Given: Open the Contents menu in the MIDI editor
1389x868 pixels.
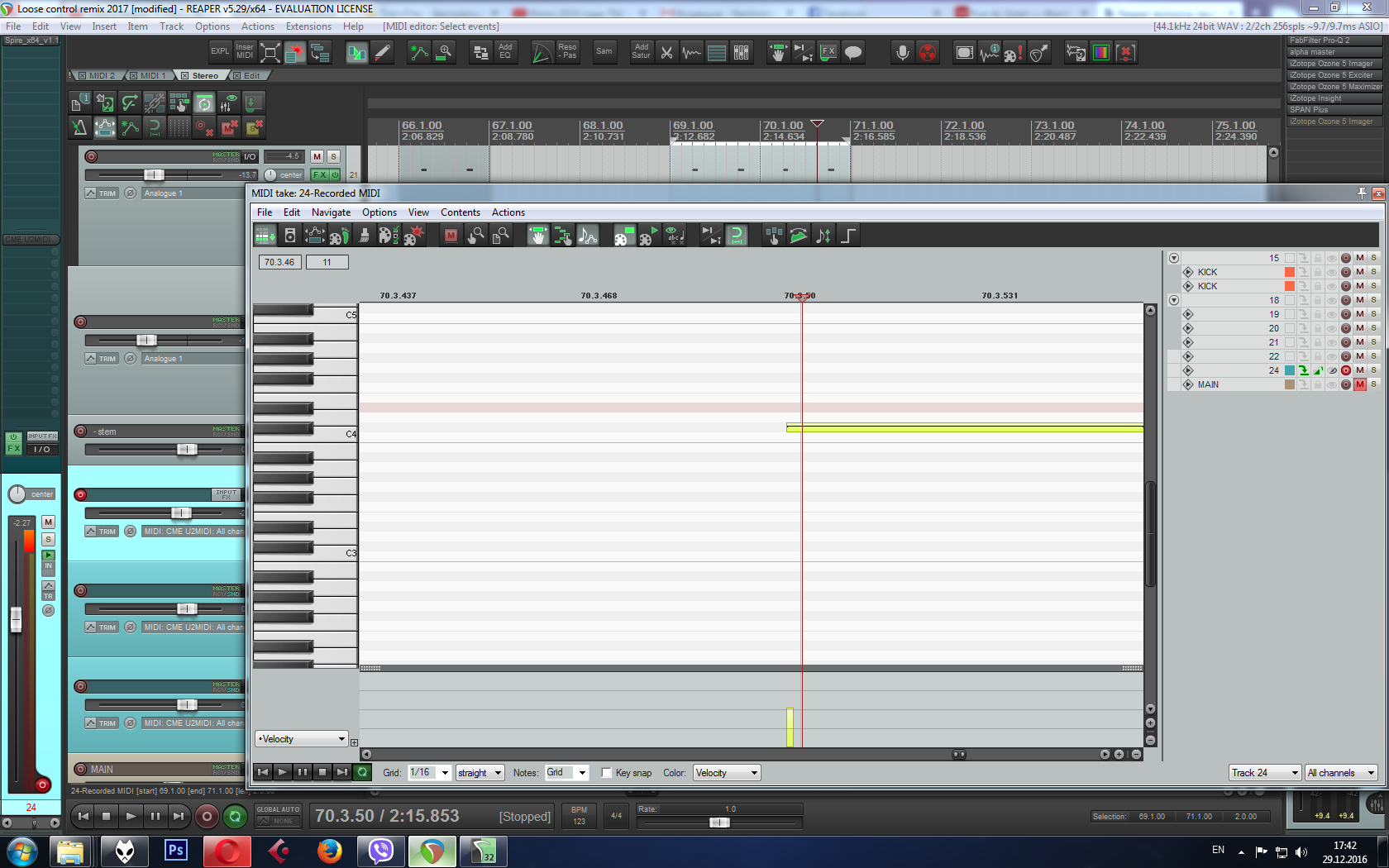Looking at the screenshot, I should pyautogui.click(x=461, y=212).
